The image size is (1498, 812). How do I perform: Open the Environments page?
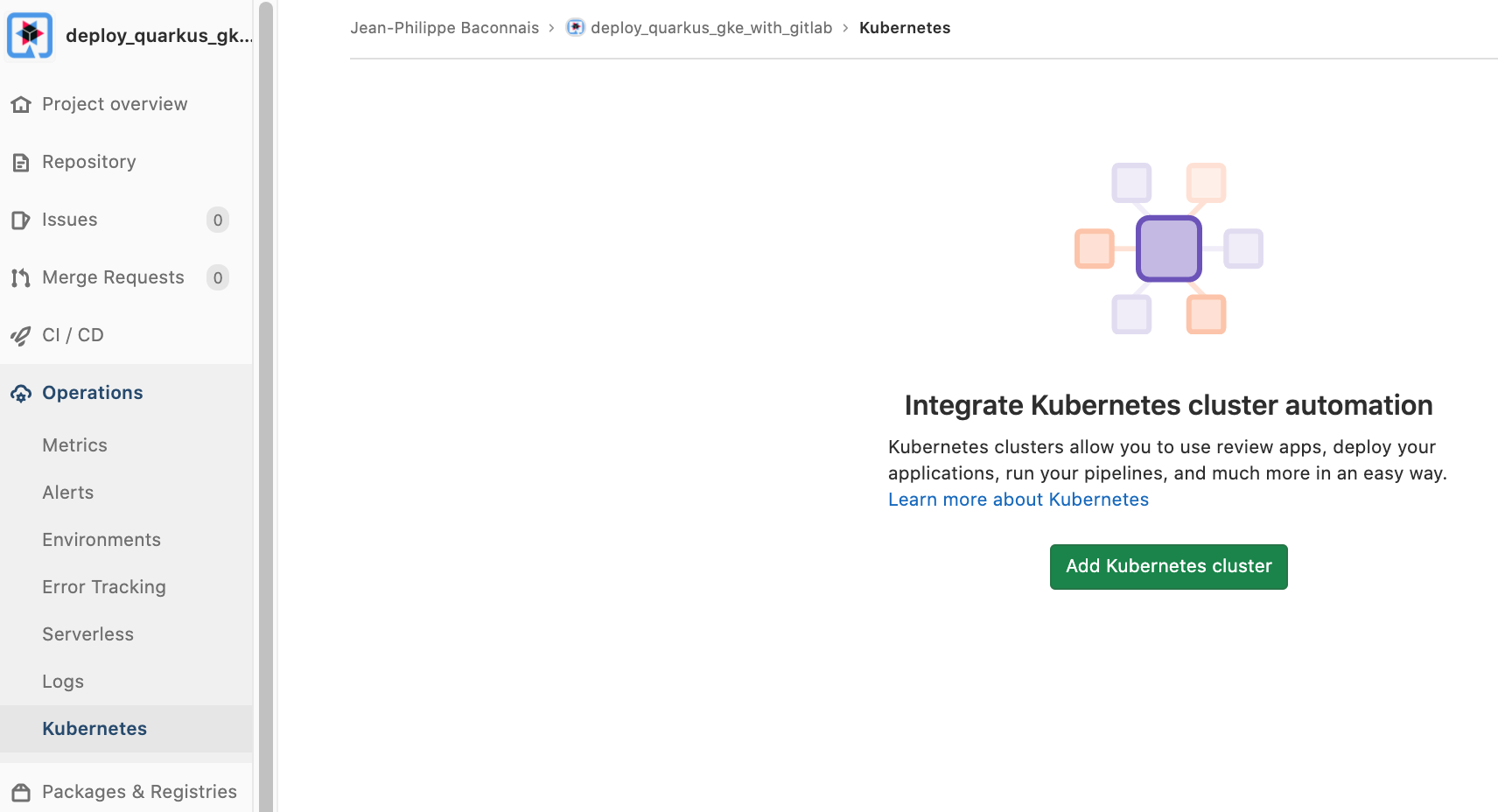[x=101, y=540]
